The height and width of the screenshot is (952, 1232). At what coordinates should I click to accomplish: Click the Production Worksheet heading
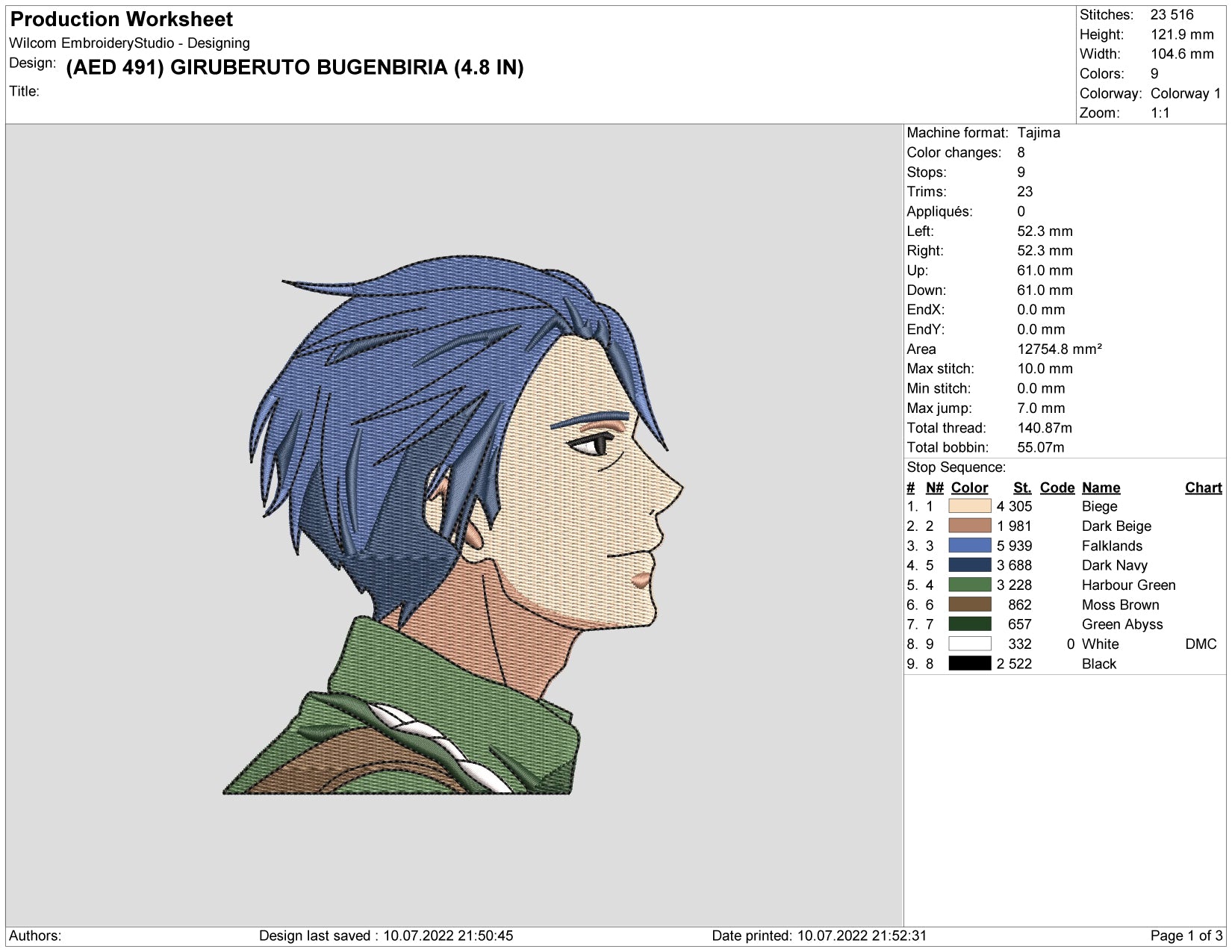click(122, 19)
